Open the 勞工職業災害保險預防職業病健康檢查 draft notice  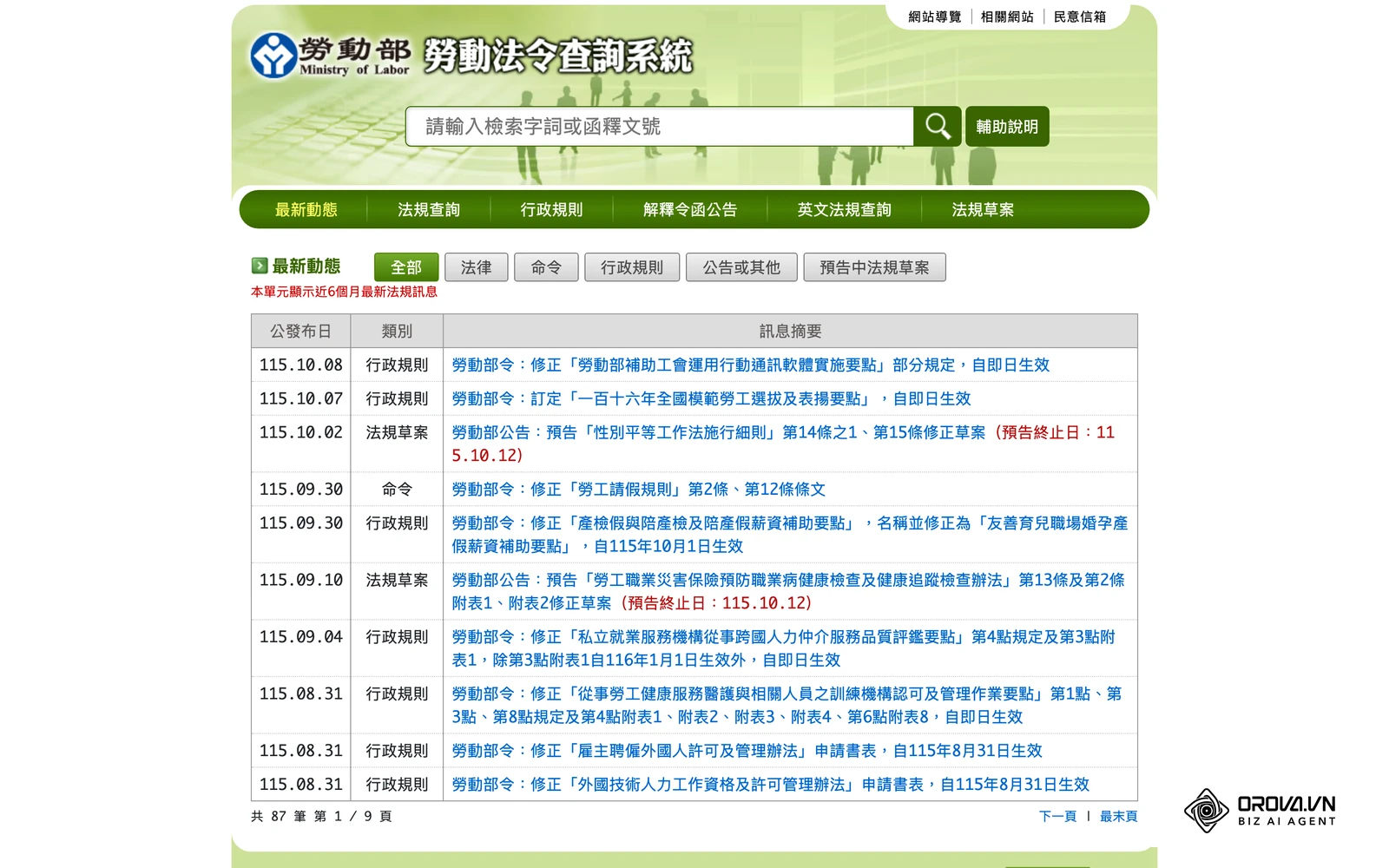point(788,591)
